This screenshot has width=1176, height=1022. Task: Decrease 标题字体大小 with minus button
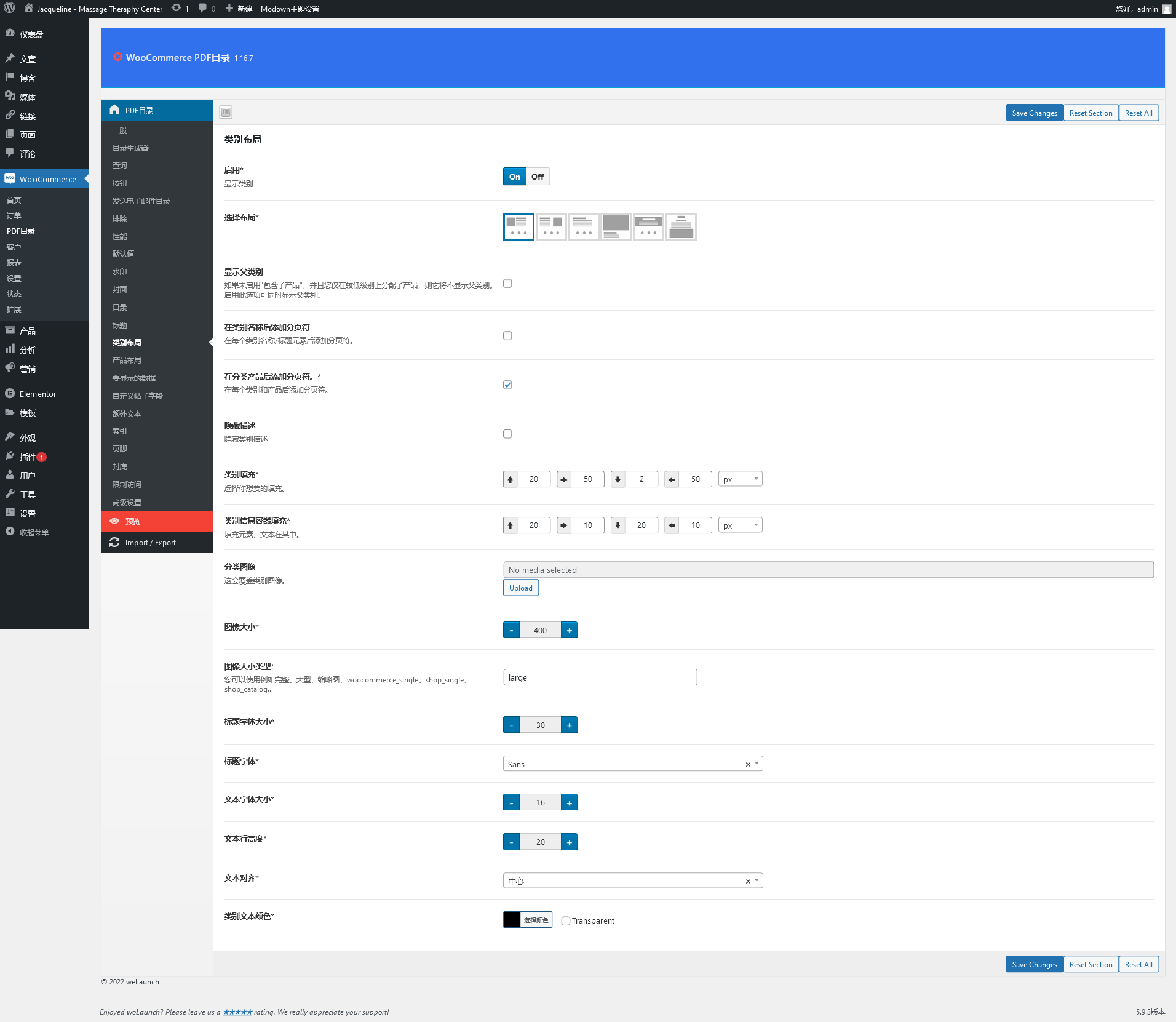[511, 725]
